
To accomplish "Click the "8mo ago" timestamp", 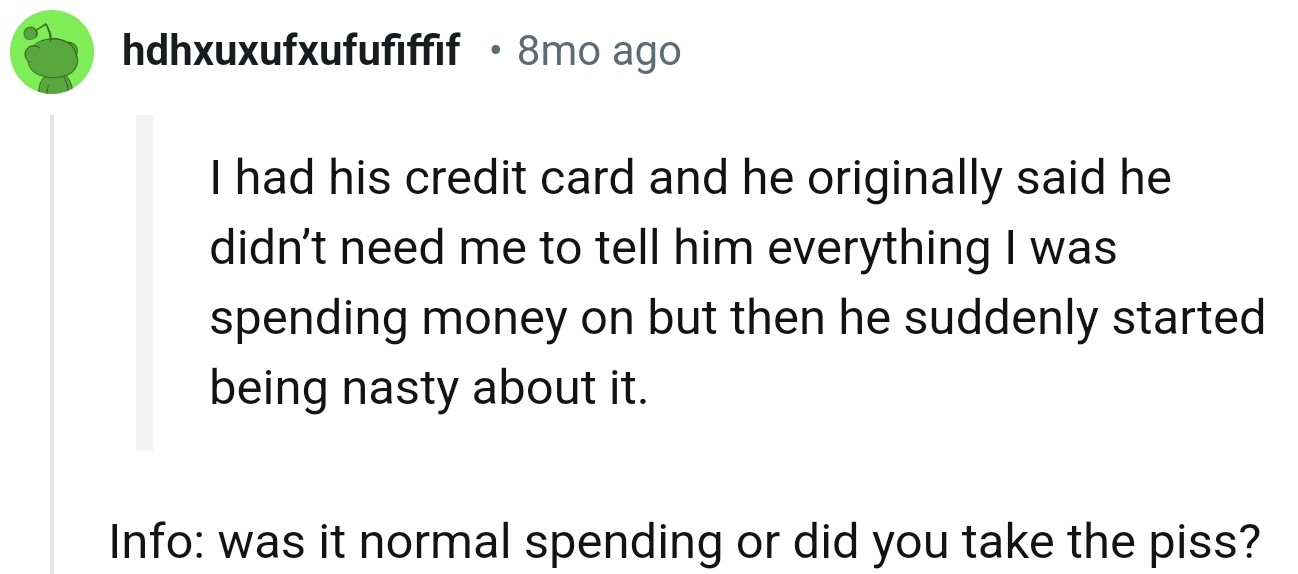I will [x=598, y=52].
